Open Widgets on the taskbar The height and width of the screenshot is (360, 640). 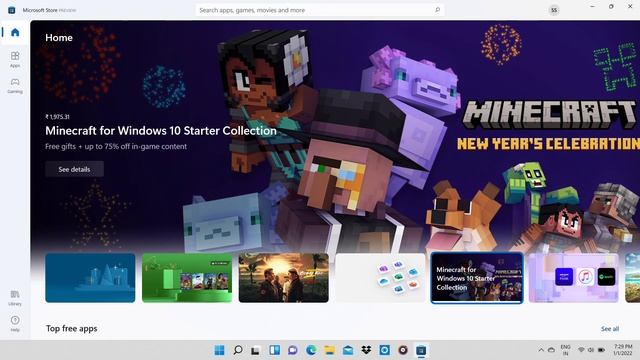point(274,350)
